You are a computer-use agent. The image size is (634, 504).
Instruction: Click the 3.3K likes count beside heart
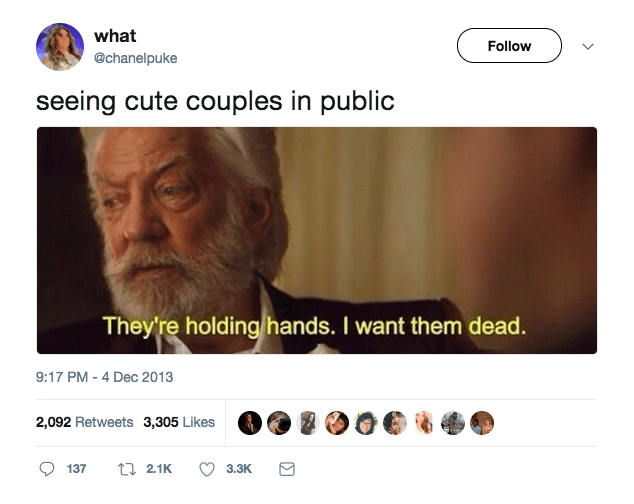pos(239,469)
